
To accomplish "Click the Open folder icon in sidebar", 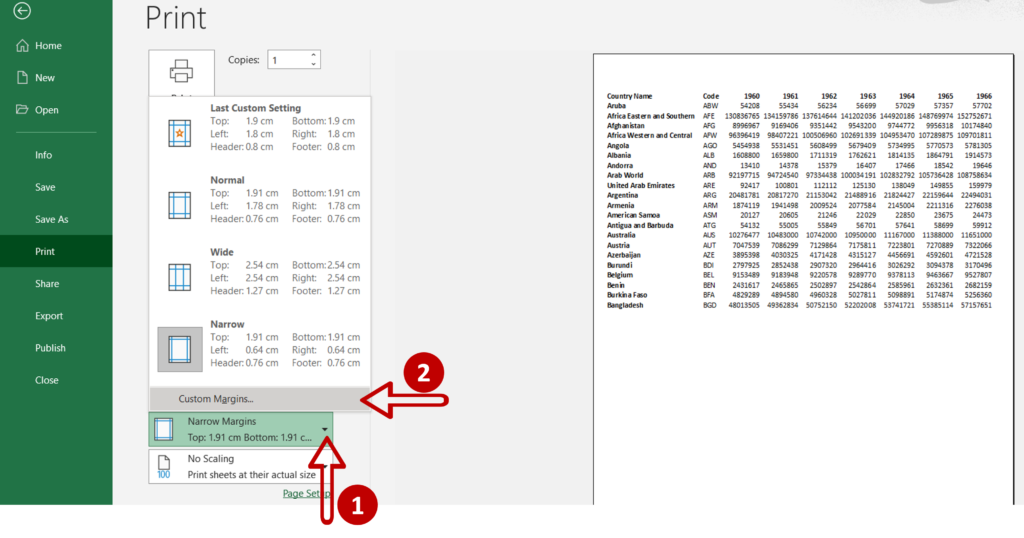I will point(22,109).
